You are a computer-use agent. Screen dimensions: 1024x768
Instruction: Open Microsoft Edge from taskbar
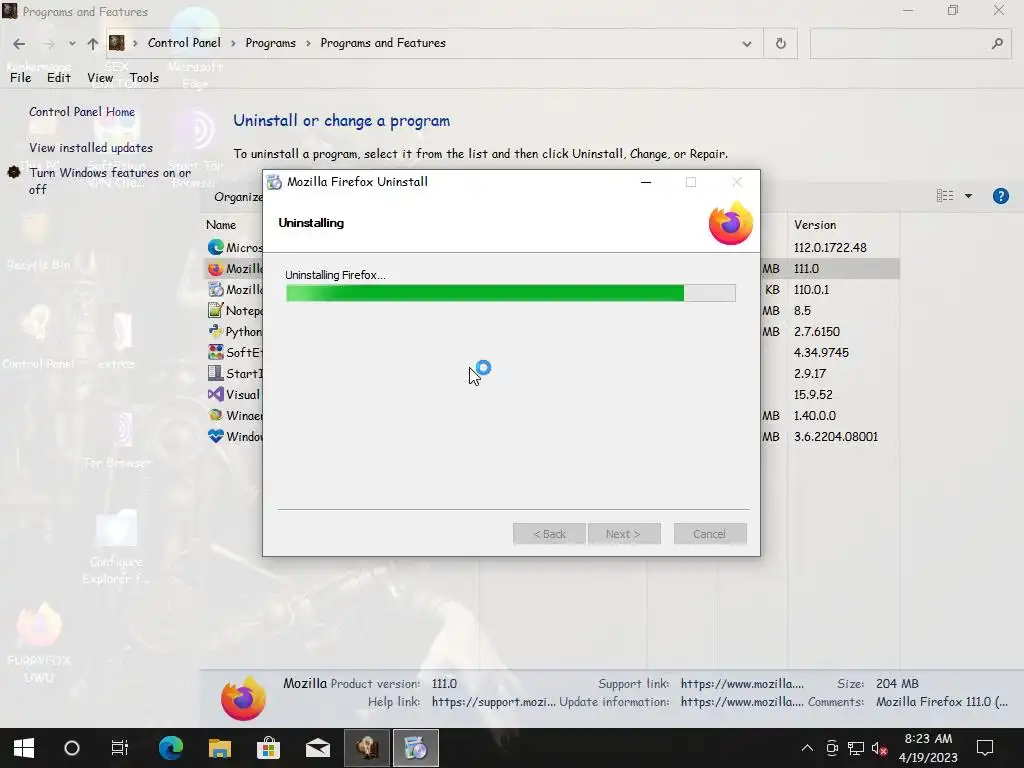click(170, 748)
